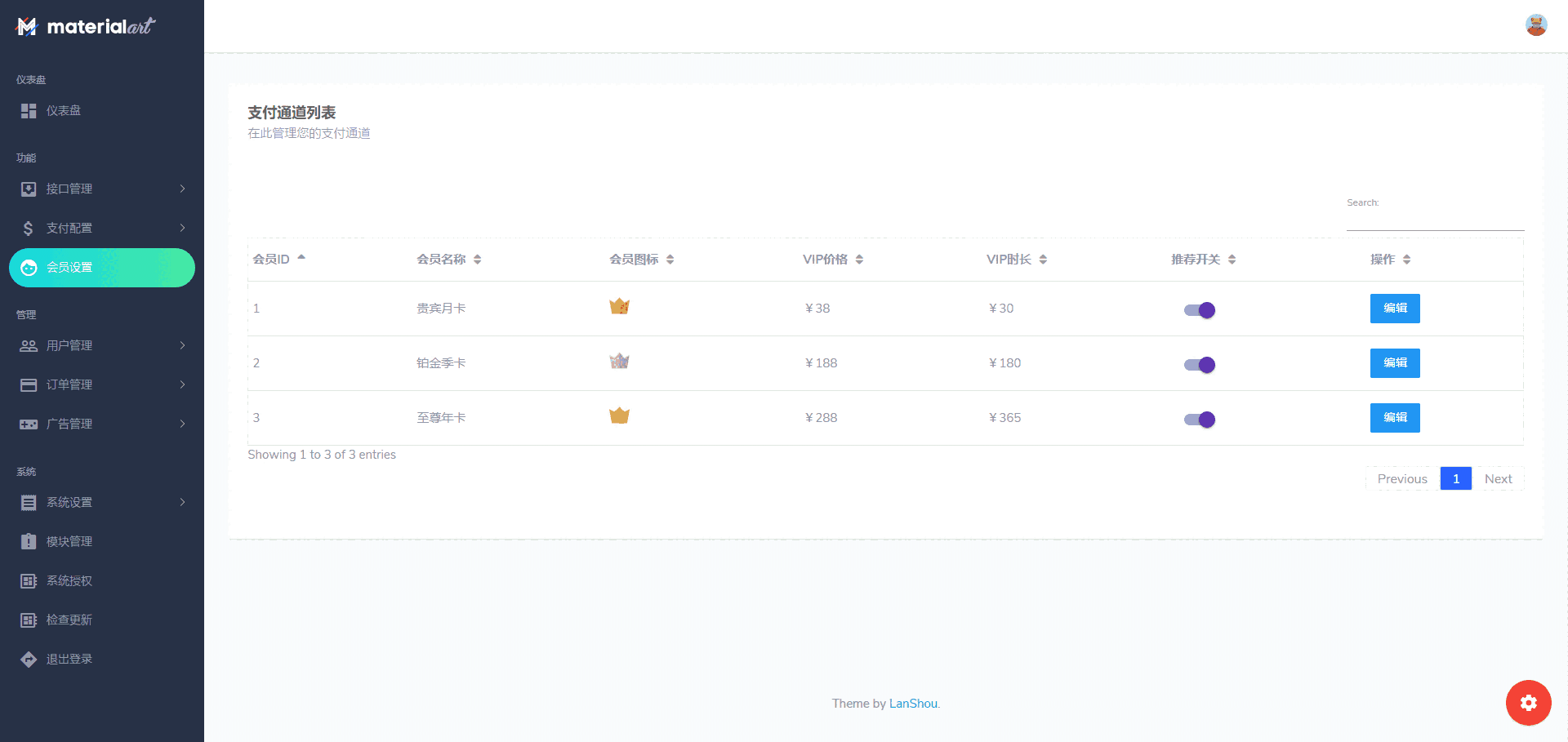Click the ¥288 price cell
The width and height of the screenshot is (1568, 742).
[x=821, y=418]
